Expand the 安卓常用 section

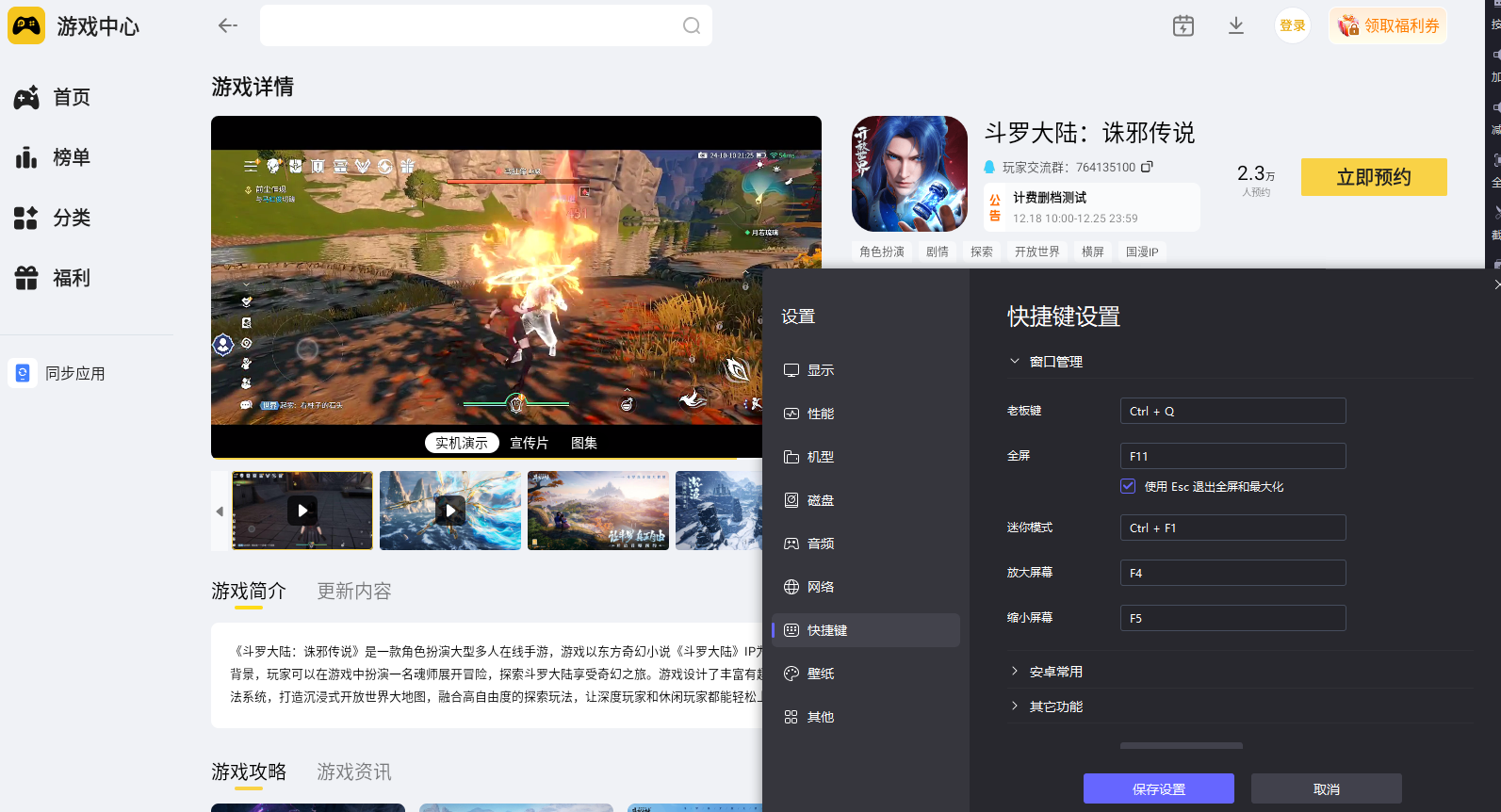coord(1015,672)
